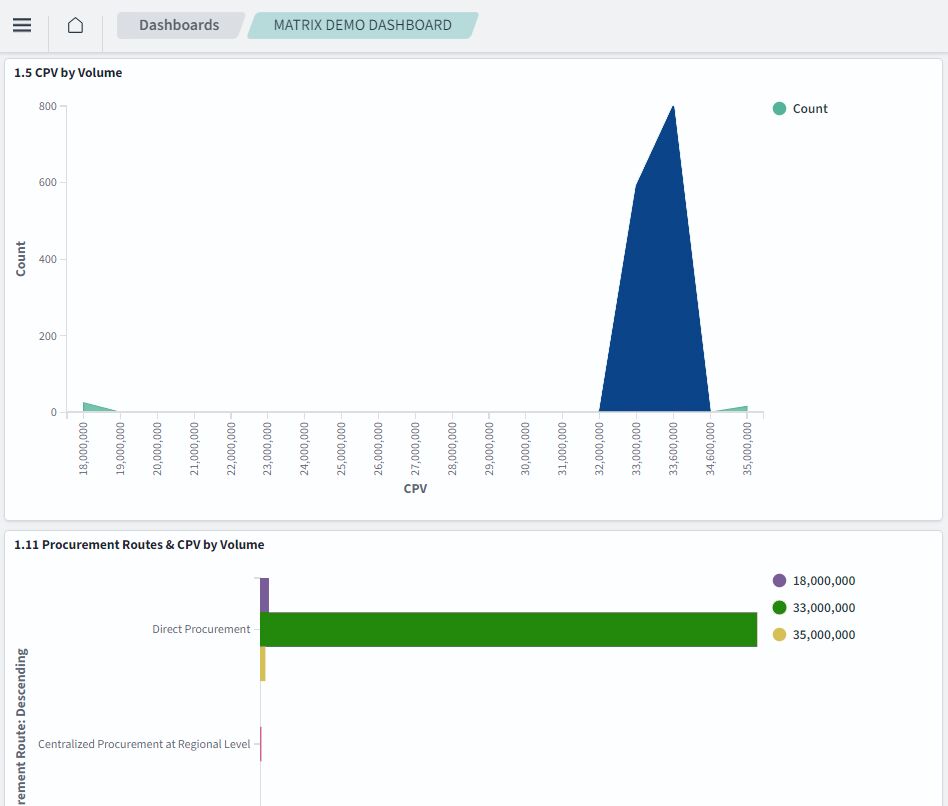Click the 35,000,000 legend label
Image resolution: width=948 pixels, height=806 pixels.
823,635
